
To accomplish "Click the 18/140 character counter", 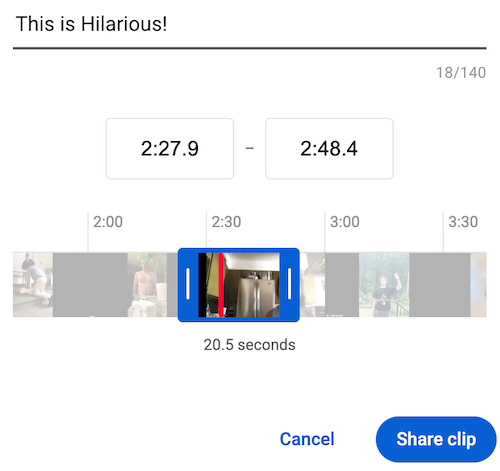I will pos(461,73).
